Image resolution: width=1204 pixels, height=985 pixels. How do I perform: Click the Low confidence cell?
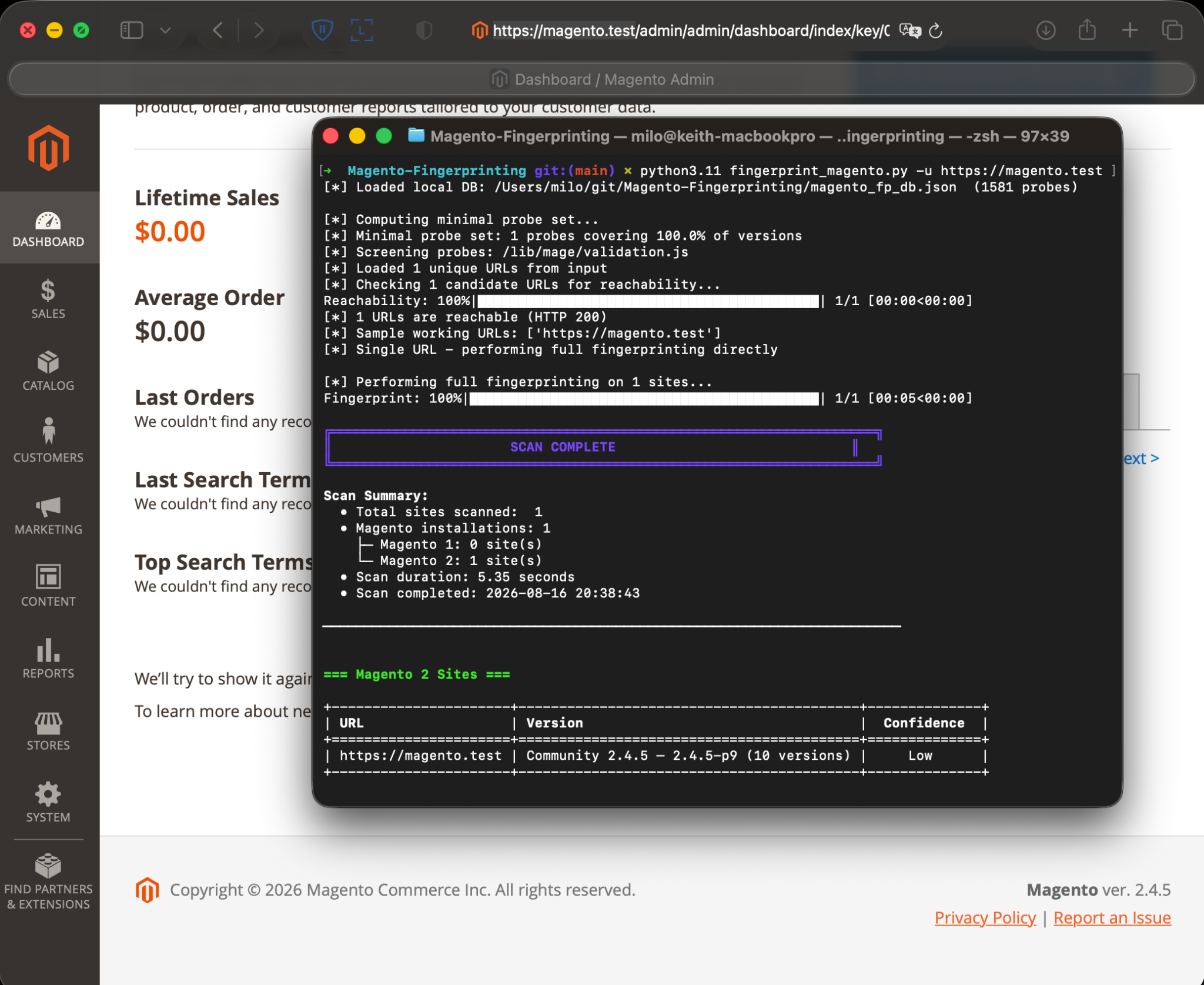(x=920, y=756)
